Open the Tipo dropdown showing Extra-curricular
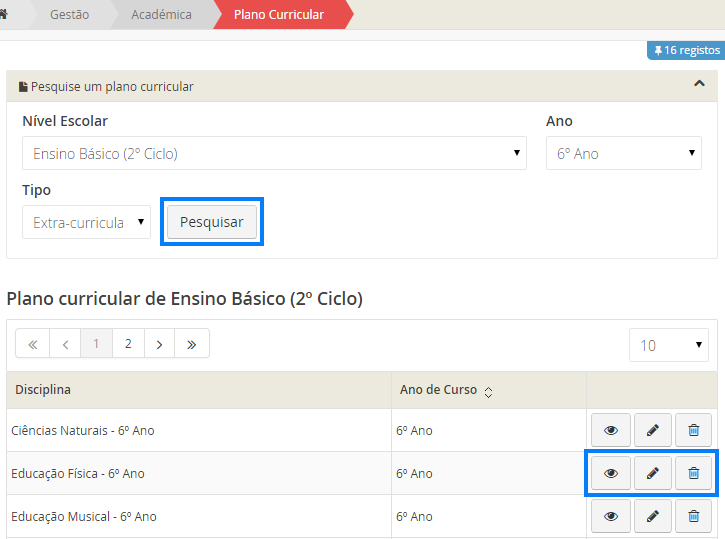Viewport: 725px width, 539px height. click(86, 222)
